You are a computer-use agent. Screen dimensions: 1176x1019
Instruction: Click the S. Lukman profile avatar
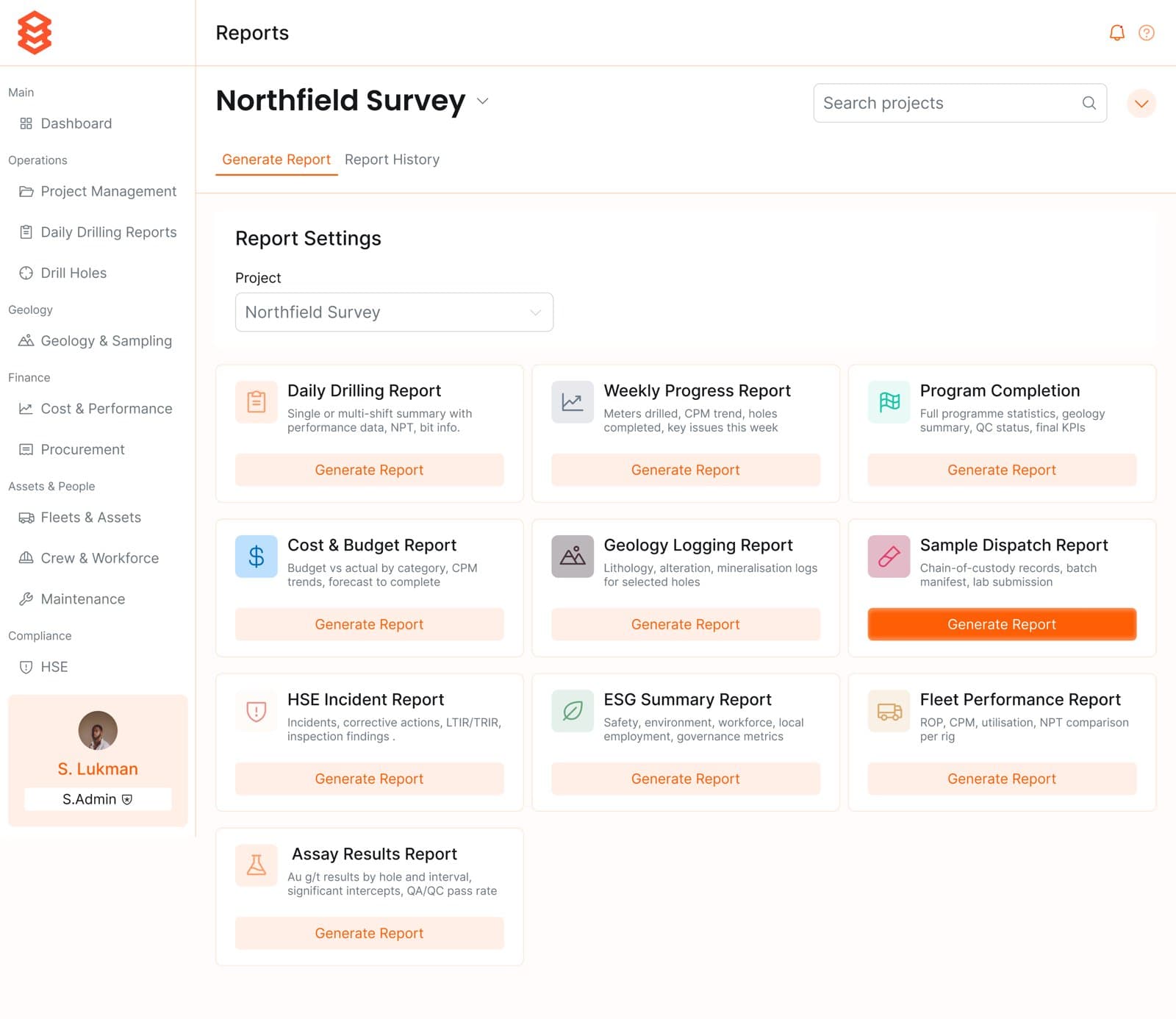click(x=98, y=730)
